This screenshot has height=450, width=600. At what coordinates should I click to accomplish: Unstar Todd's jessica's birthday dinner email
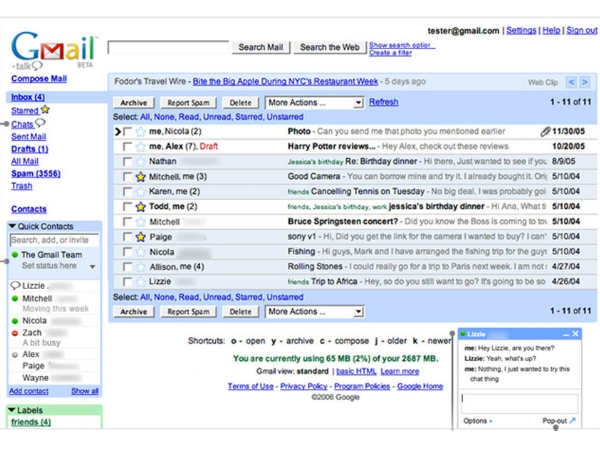tap(141, 207)
